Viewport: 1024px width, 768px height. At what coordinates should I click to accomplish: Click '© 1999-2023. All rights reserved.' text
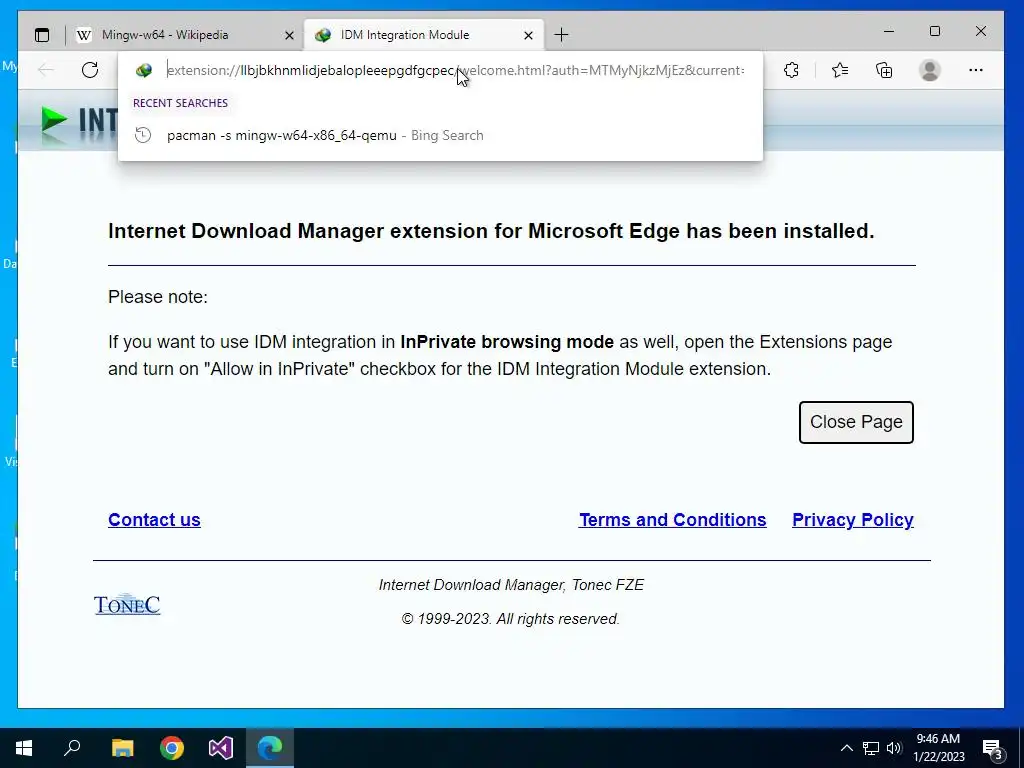(x=511, y=619)
